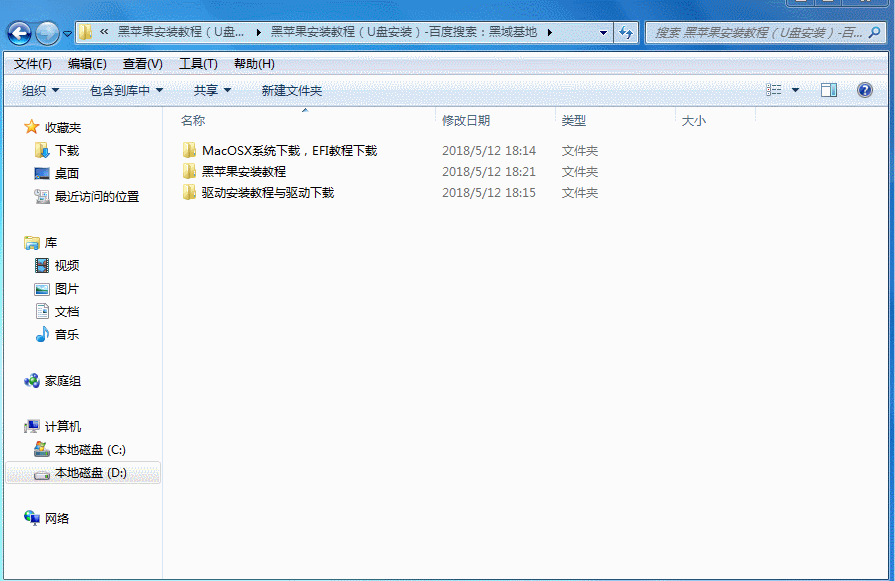Click the 文档 documents icon
The width and height of the screenshot is (895, 581).
[42, 311]
